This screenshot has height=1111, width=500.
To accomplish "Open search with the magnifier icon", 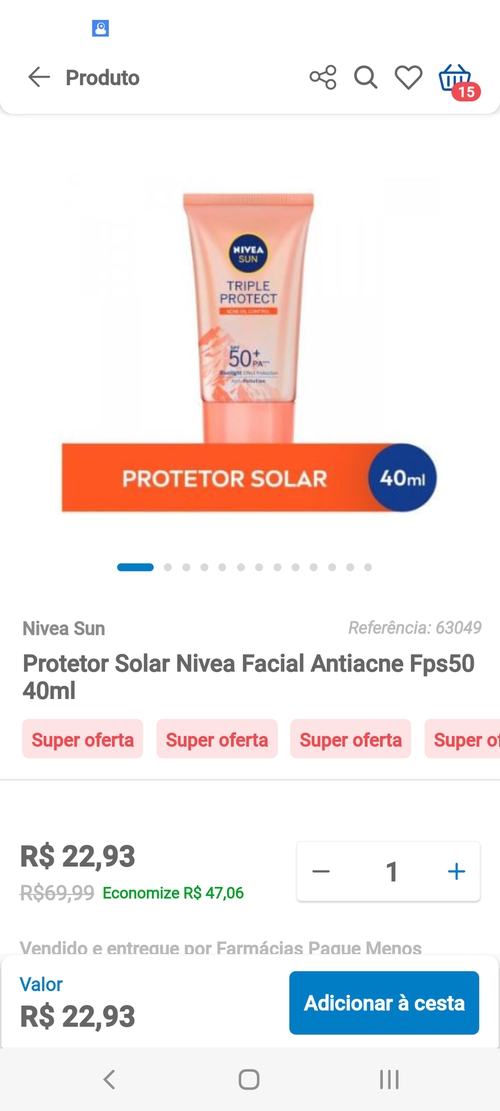I will click(365, 77).
